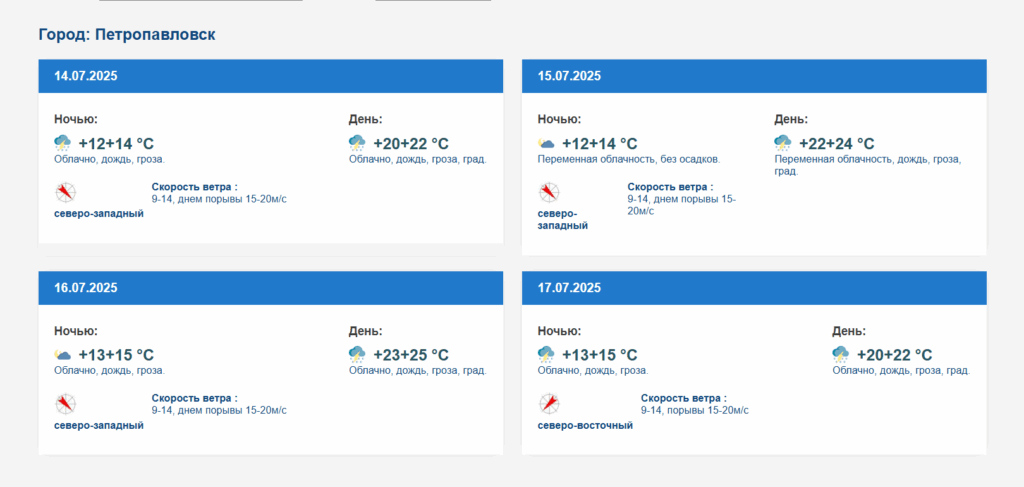Click the wind compass icon for 14.07.2025
Screen dimensions: 1024x487
point(65,193)
